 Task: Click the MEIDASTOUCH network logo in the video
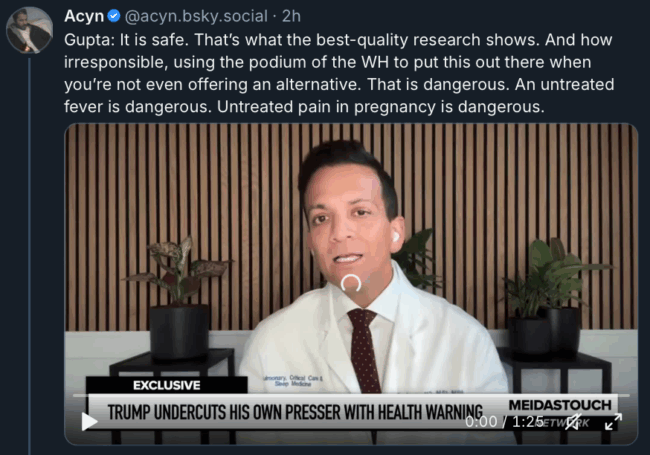click(x=560, y=412)
